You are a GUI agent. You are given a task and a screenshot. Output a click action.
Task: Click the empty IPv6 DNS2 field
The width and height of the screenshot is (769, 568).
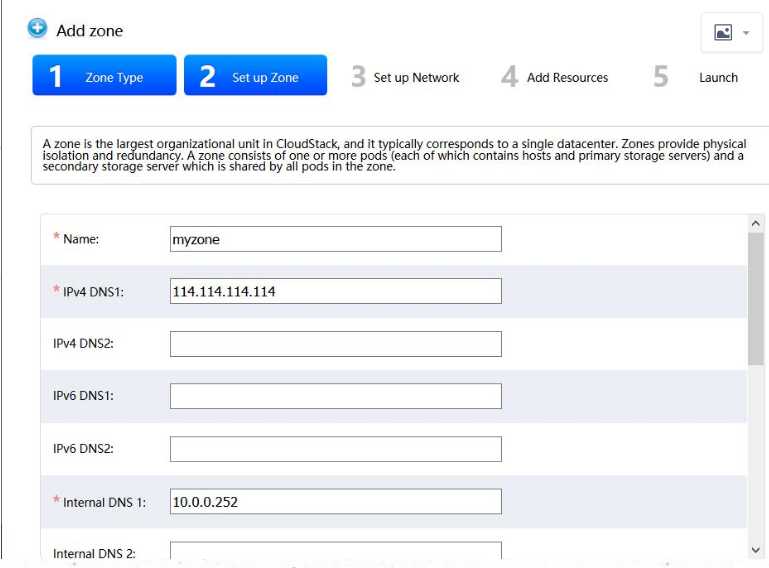pos(336,449)
